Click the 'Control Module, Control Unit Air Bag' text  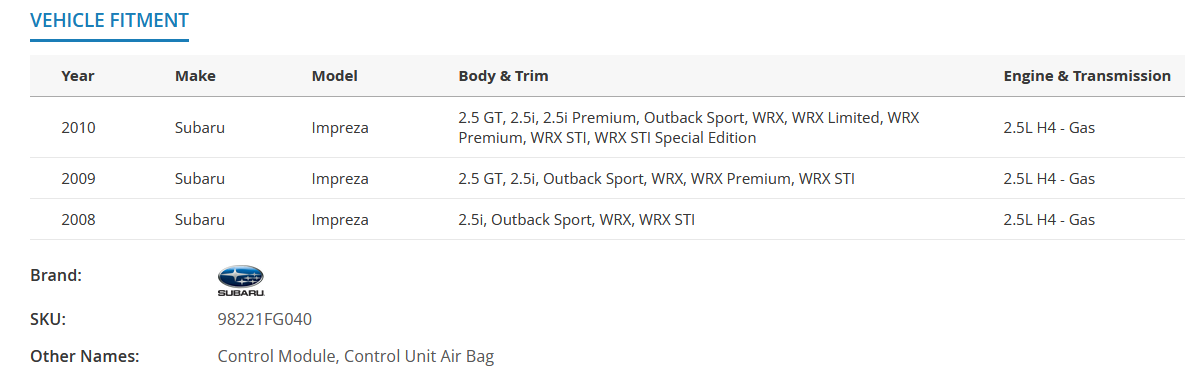click(355, 356)
